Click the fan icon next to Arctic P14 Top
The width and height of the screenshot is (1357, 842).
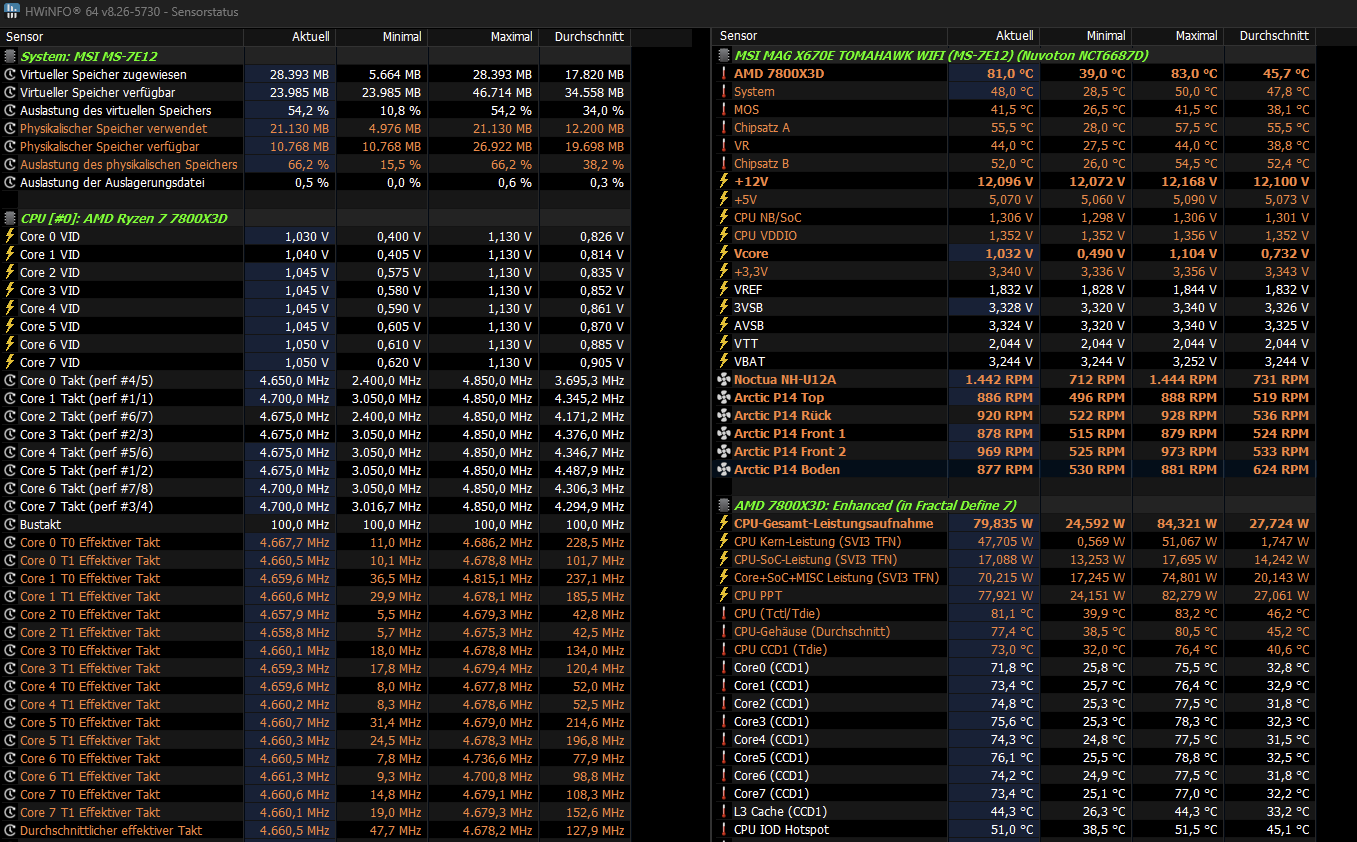click(724, 398)
